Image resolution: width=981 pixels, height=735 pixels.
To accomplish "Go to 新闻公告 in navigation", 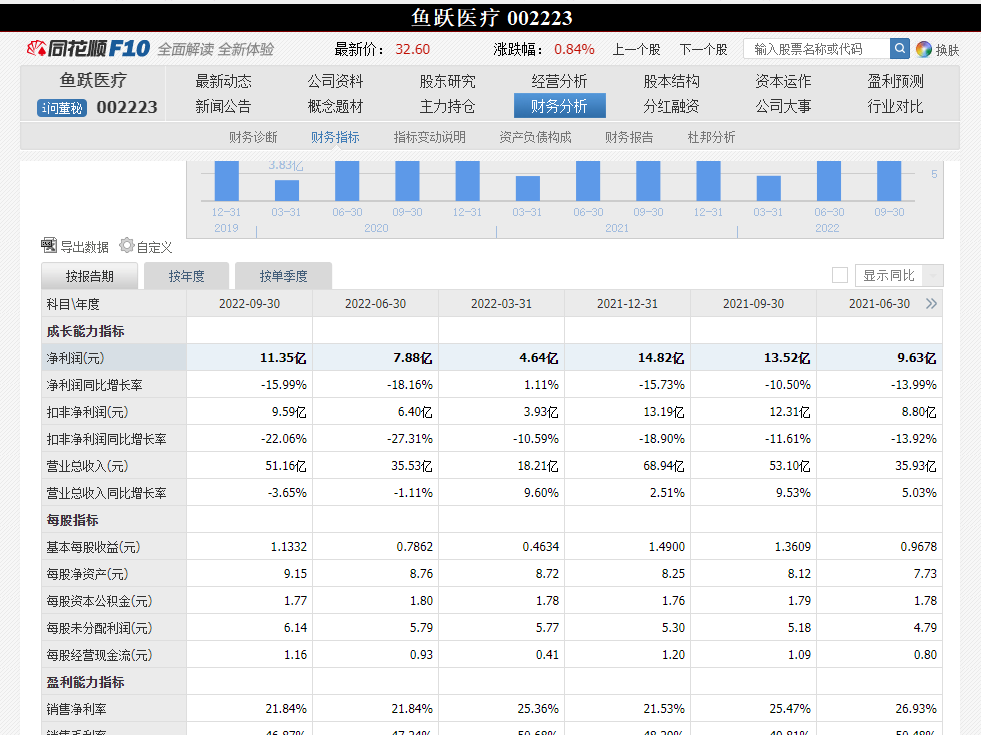I will [x=223, y=106].
